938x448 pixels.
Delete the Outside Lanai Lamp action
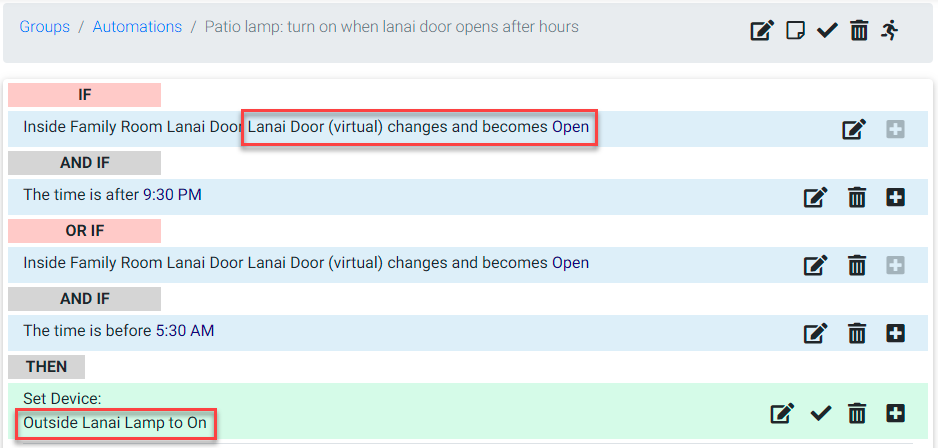(857, 413)
